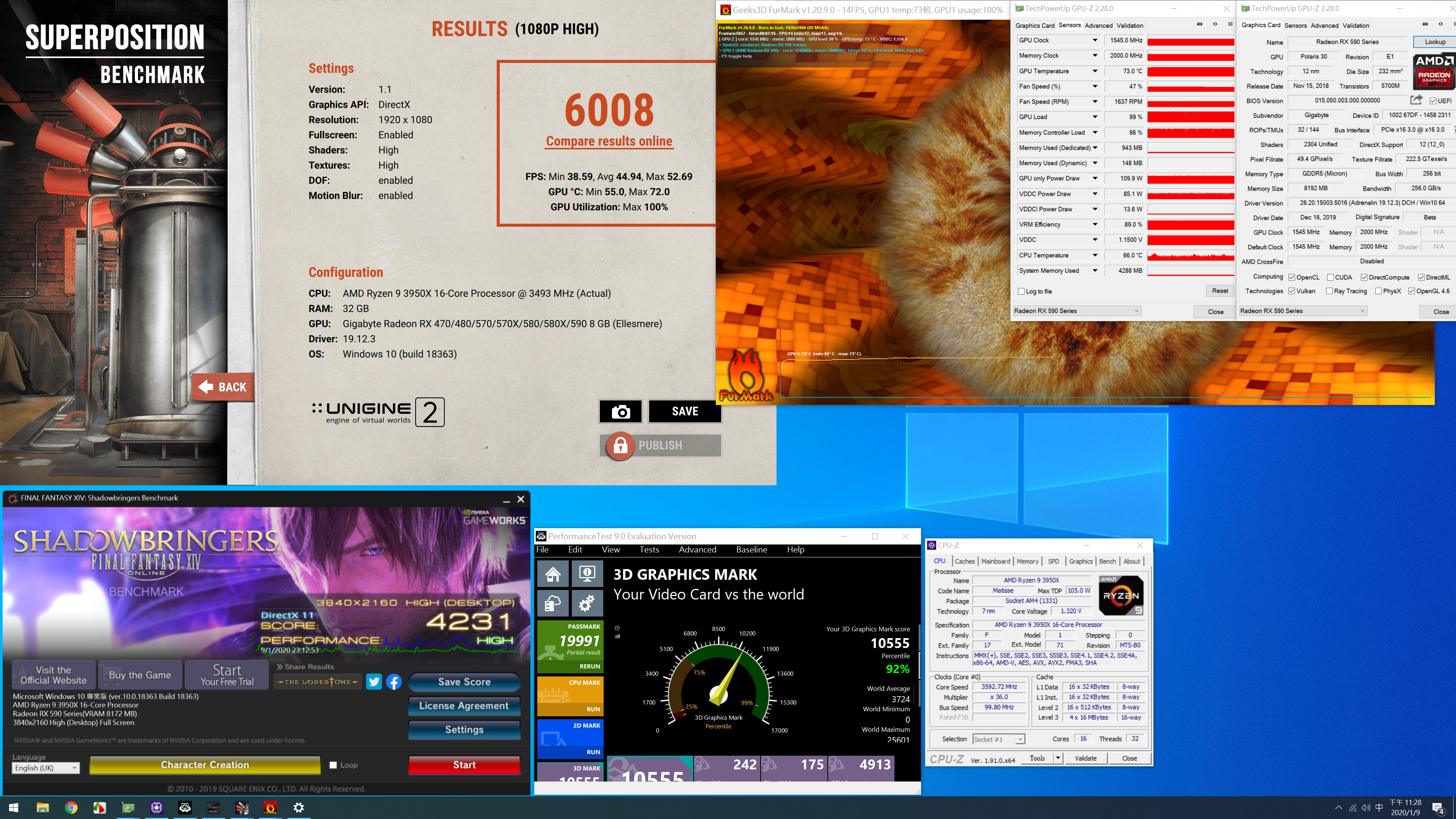1456x819 pixels.
Task: Click the CPU Temperature sensor graph
Action: [1190, 256]
